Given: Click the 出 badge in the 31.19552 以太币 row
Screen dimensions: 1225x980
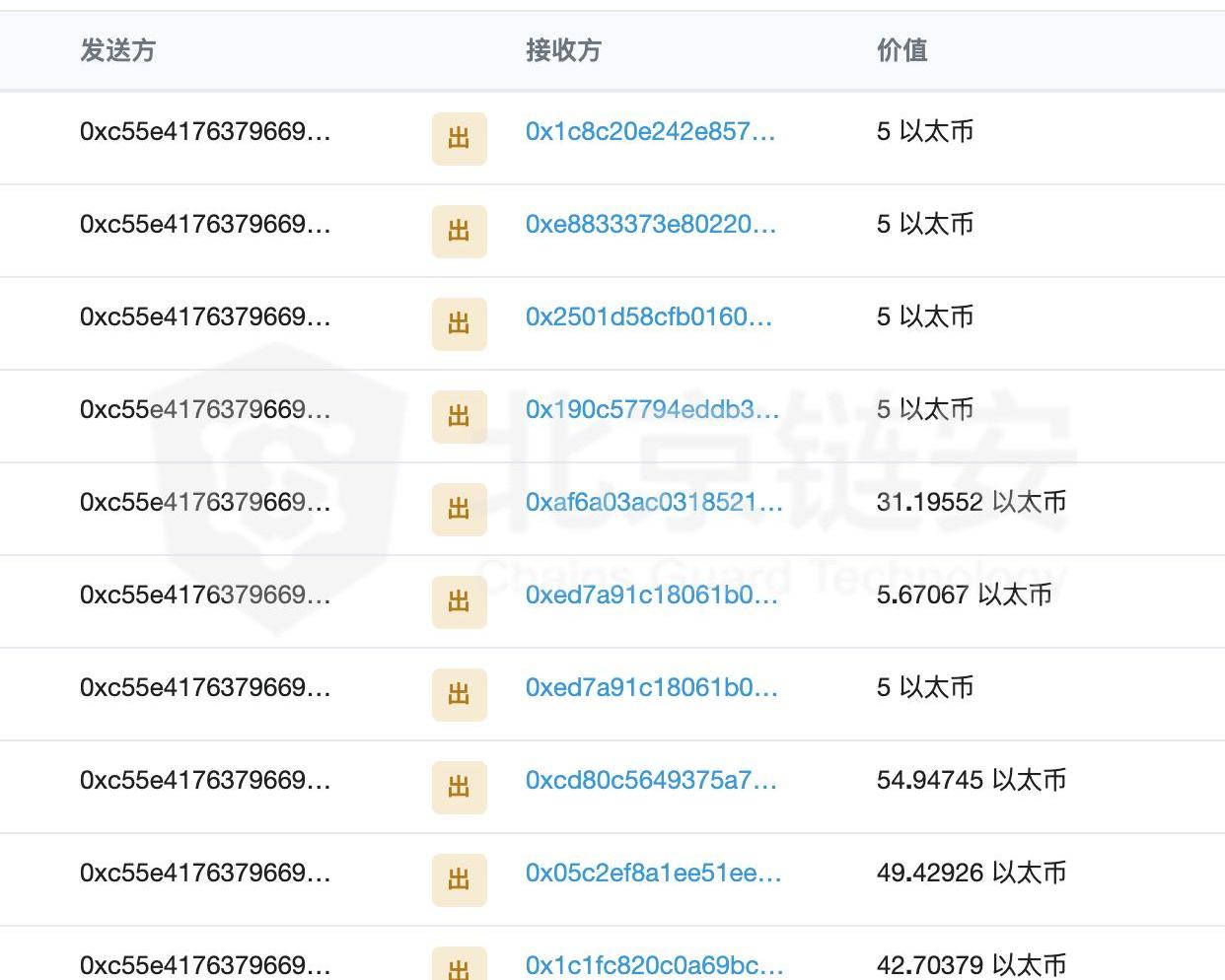Looking at the screenshot, I should point(459,509).
